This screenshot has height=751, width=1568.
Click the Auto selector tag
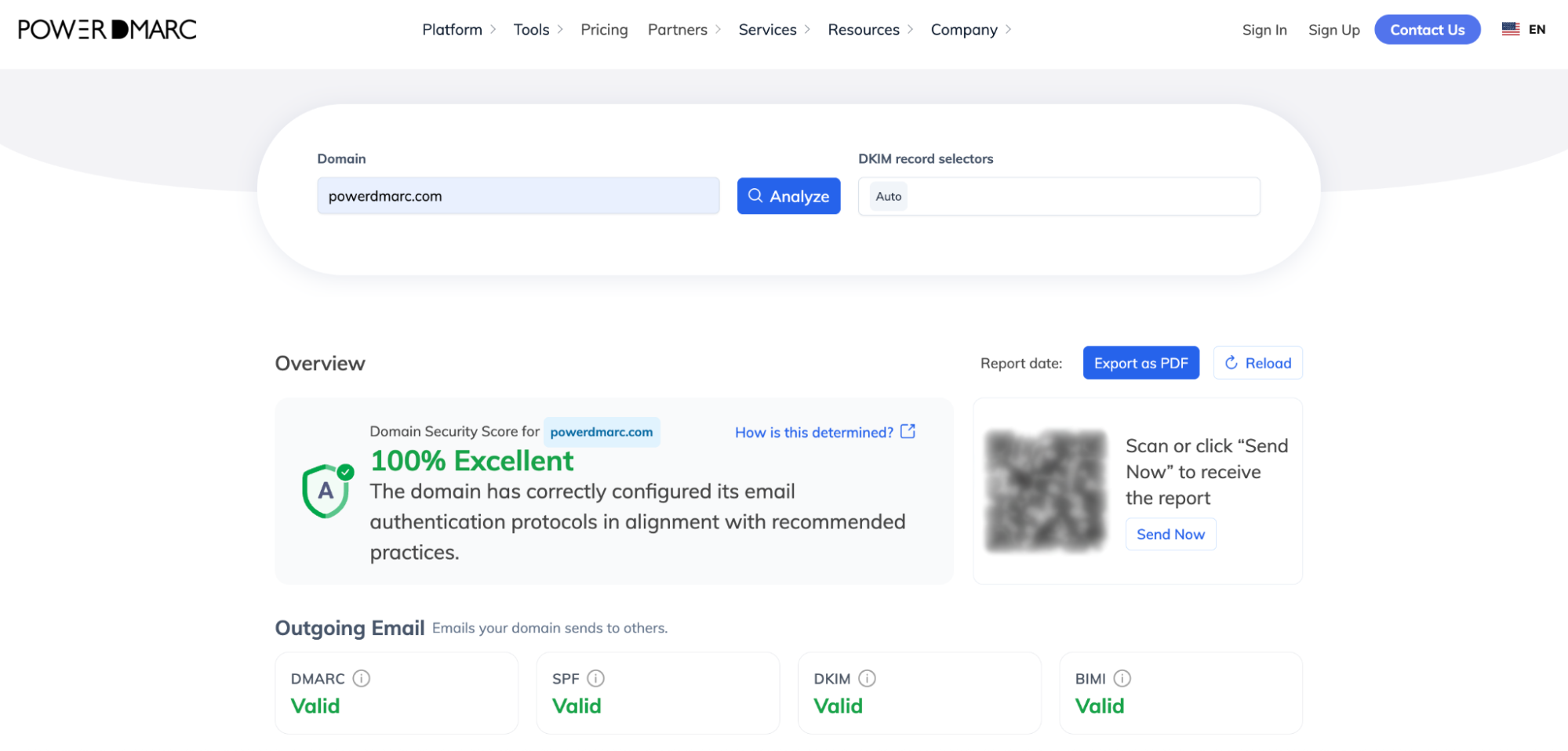click(889, 196)
